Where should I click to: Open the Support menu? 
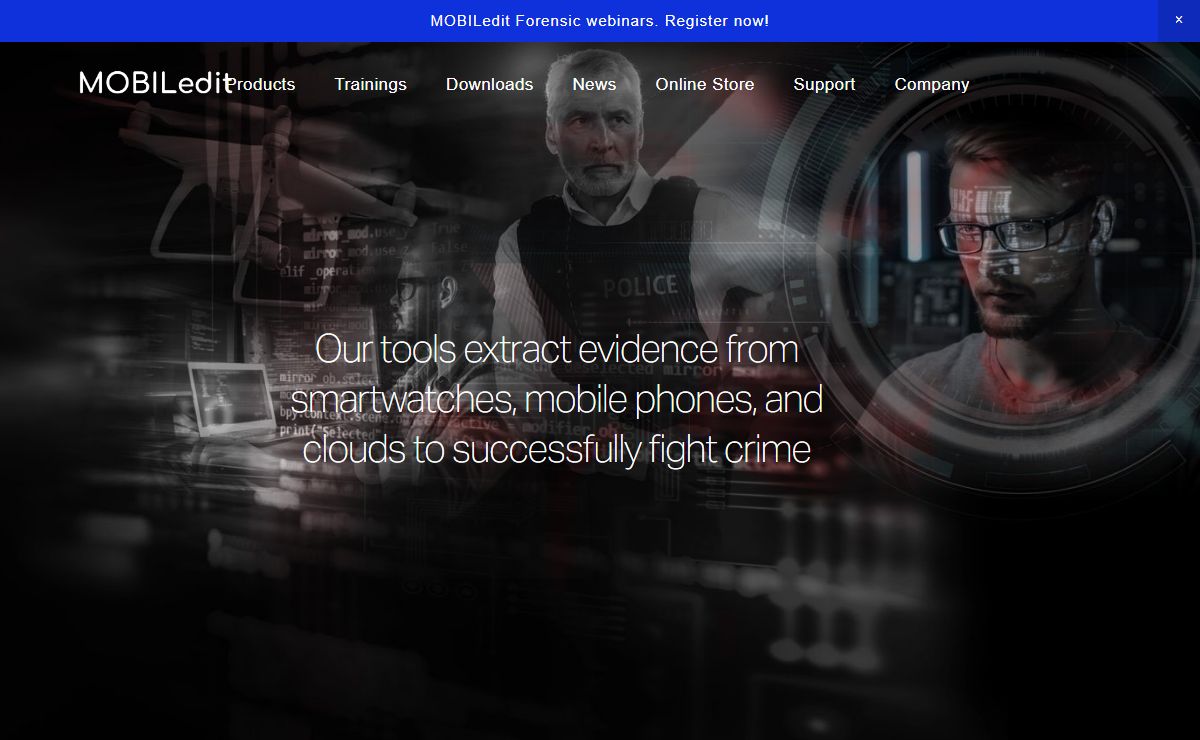pos(824,84)
